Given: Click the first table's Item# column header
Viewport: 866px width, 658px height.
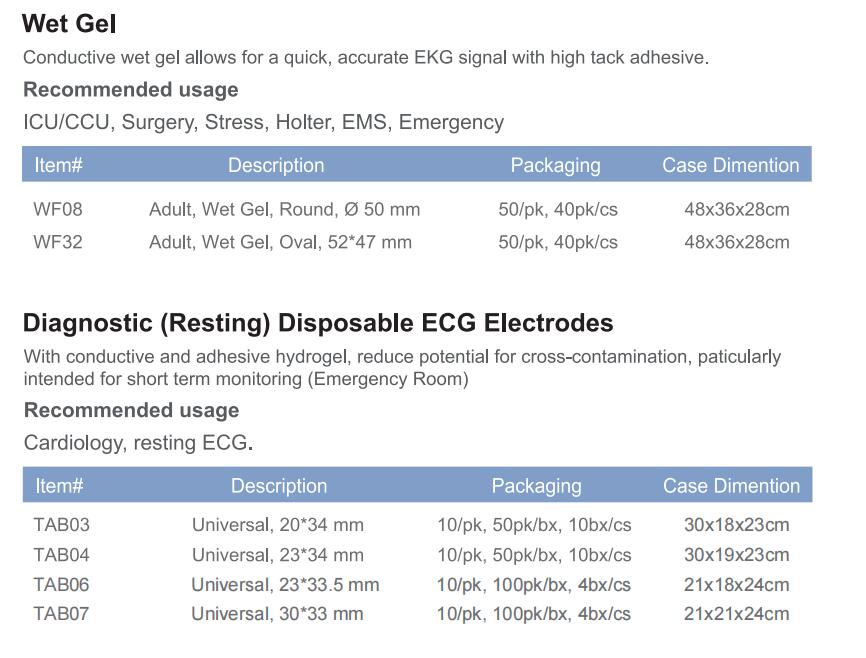Looking at the screenshot, I should [x=58, y=165].
